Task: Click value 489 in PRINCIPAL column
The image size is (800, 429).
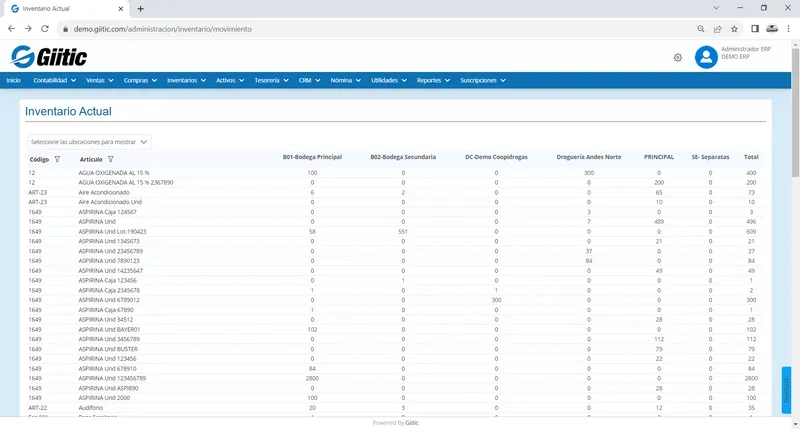Action: coord(659,222)
